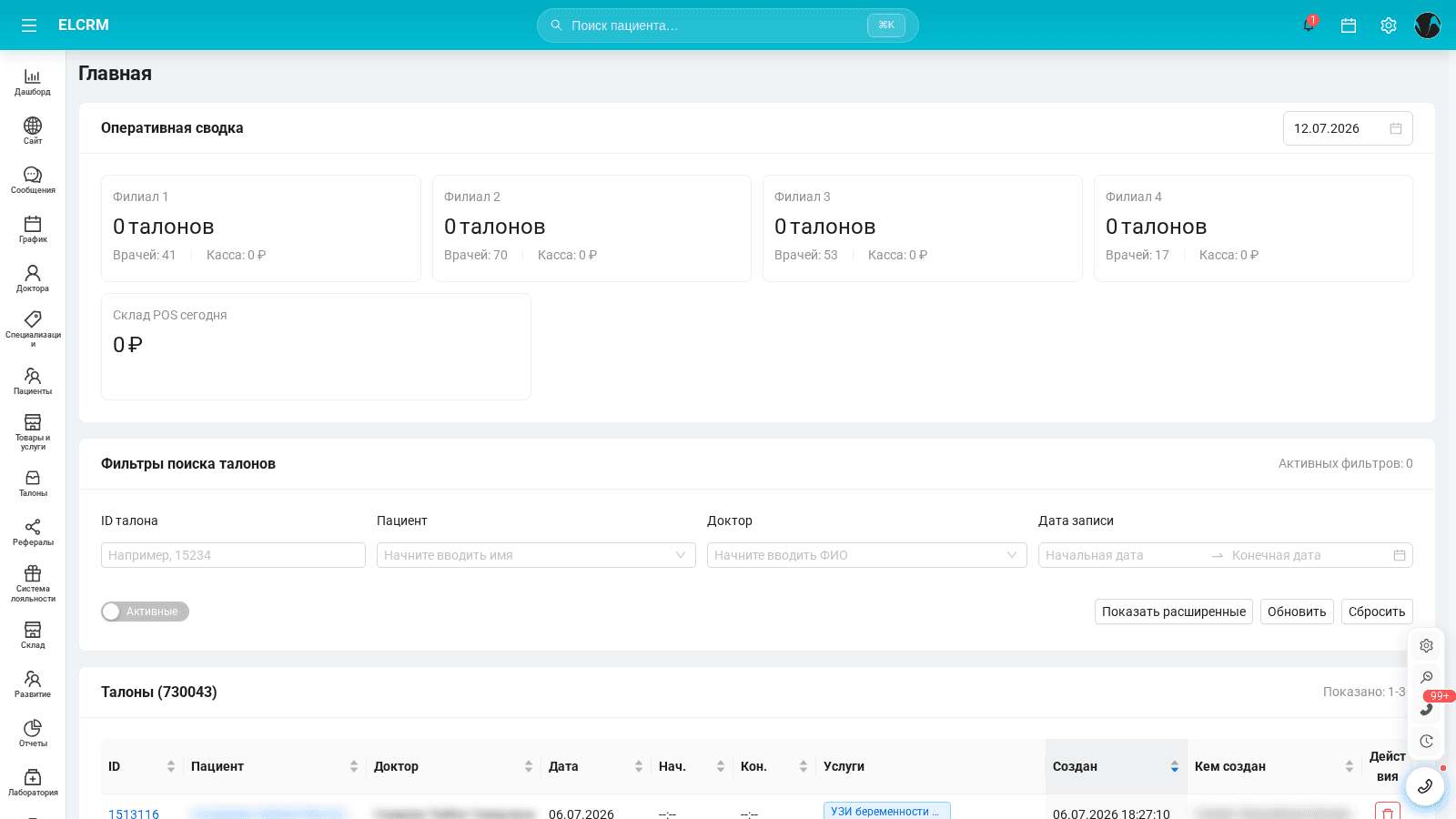Image resolution: width=1456 pixels, height=819 pixels.
Task: Select the Филиал 1 card
Action: coord(261,228)
